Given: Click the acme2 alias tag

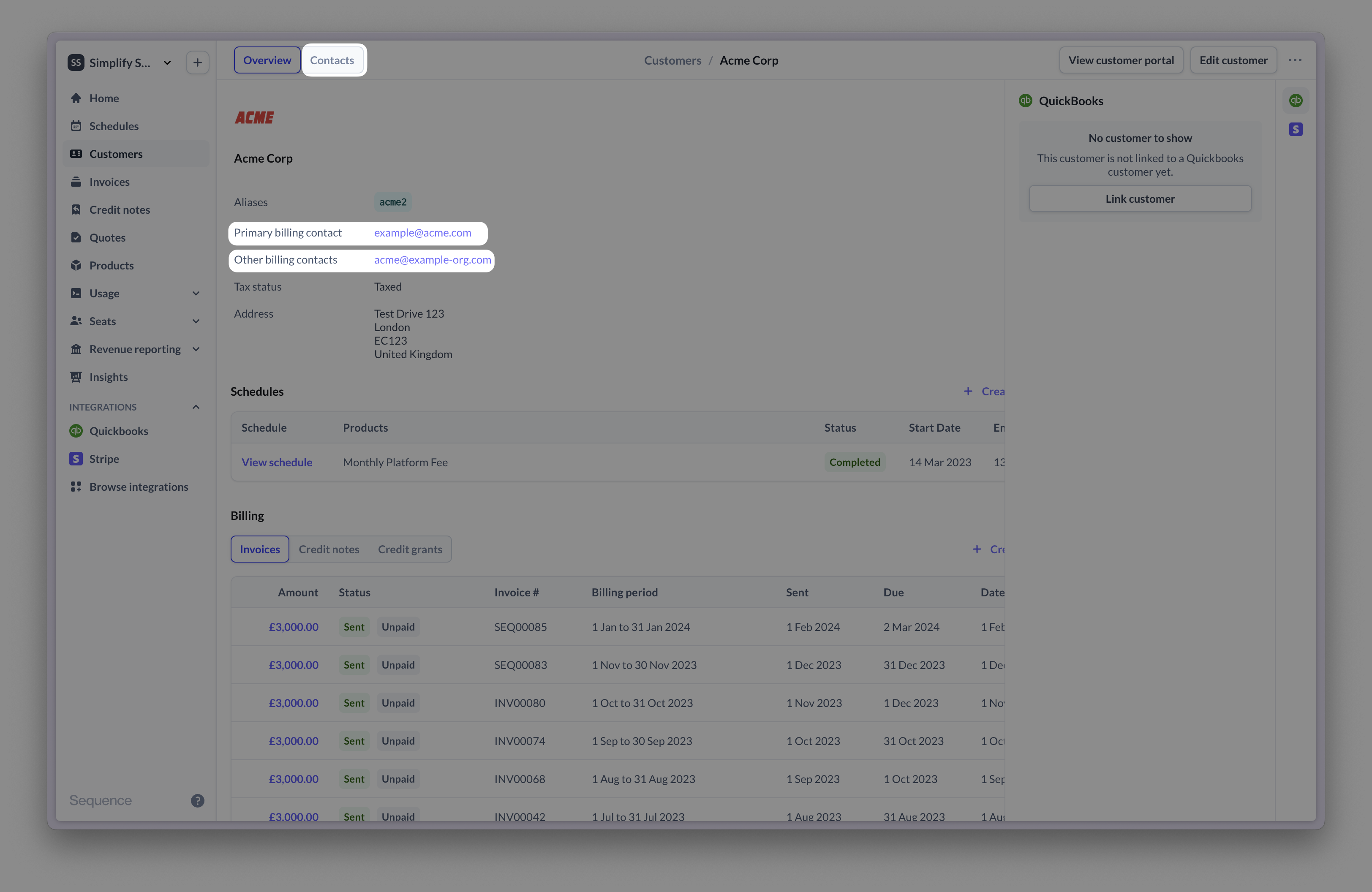Looking at the screenshot, I should tap(392, 202).
